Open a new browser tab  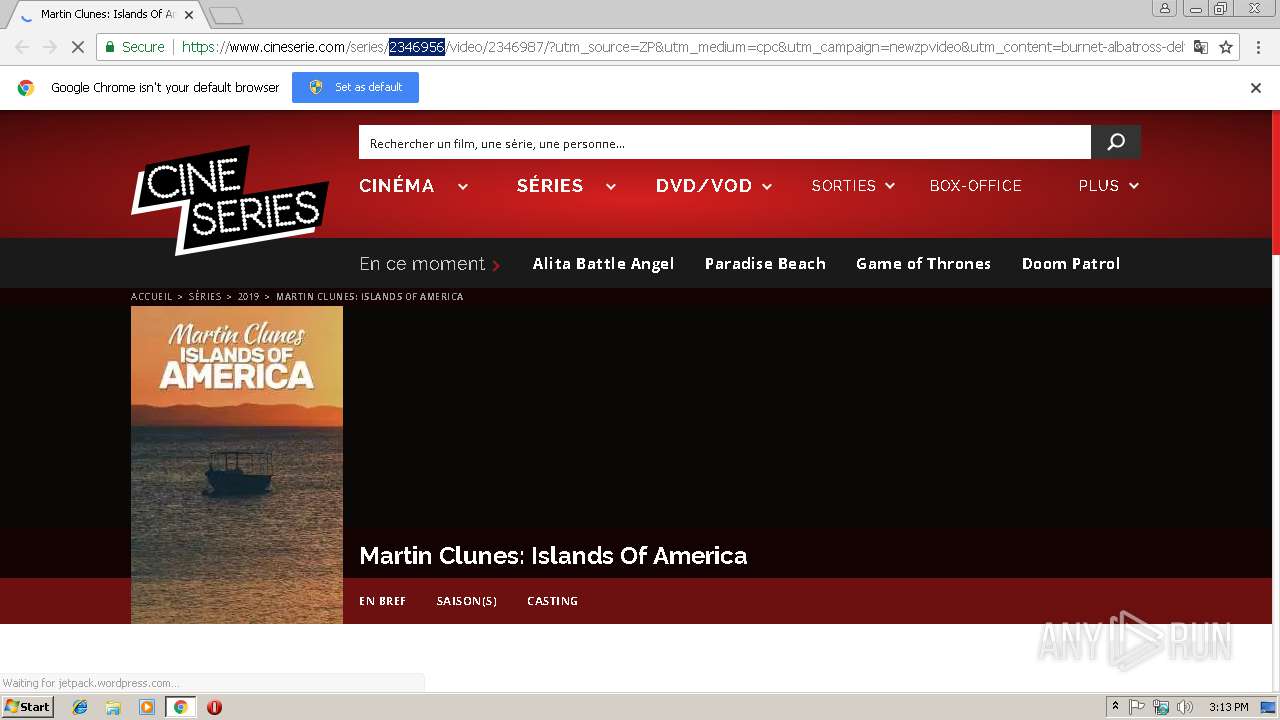click(227, 15)
